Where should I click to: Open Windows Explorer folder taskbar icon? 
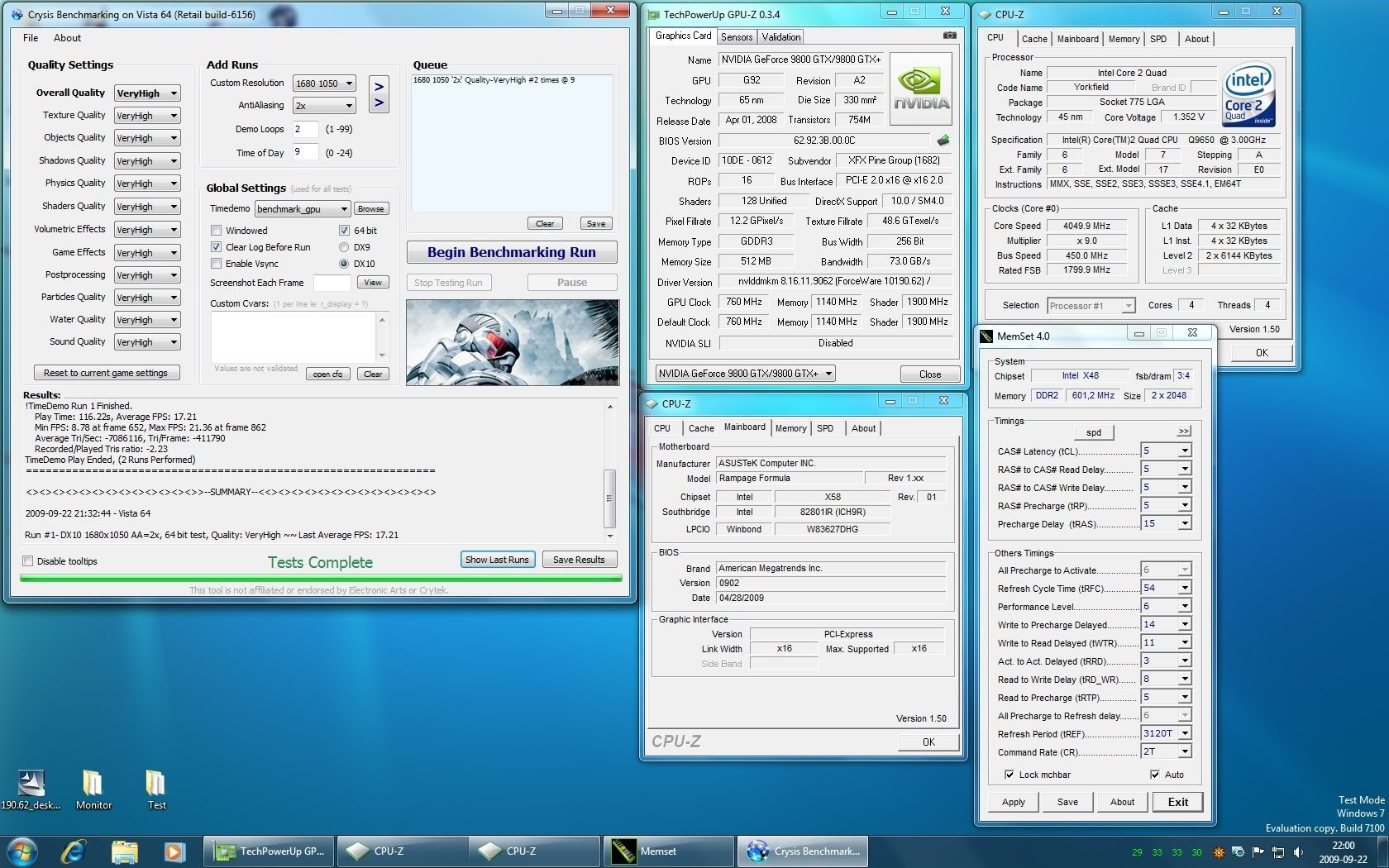click(x=124, y=851)
